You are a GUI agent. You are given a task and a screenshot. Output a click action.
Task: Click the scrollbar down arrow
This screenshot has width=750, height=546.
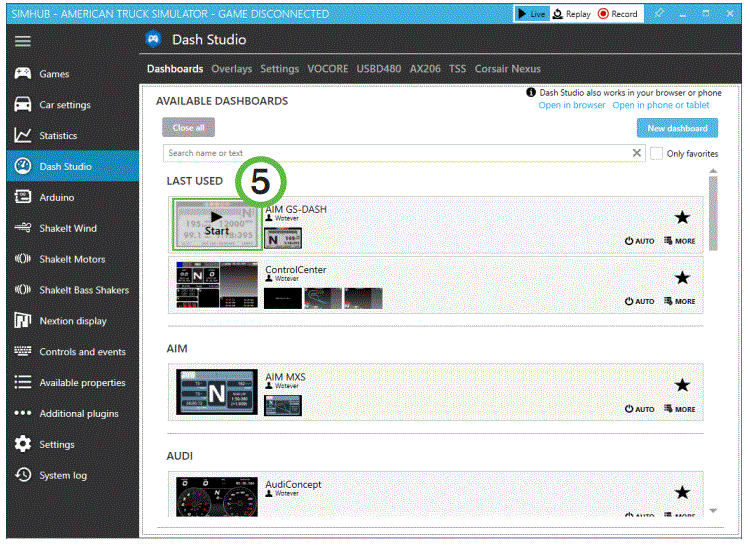click(713, 511)
